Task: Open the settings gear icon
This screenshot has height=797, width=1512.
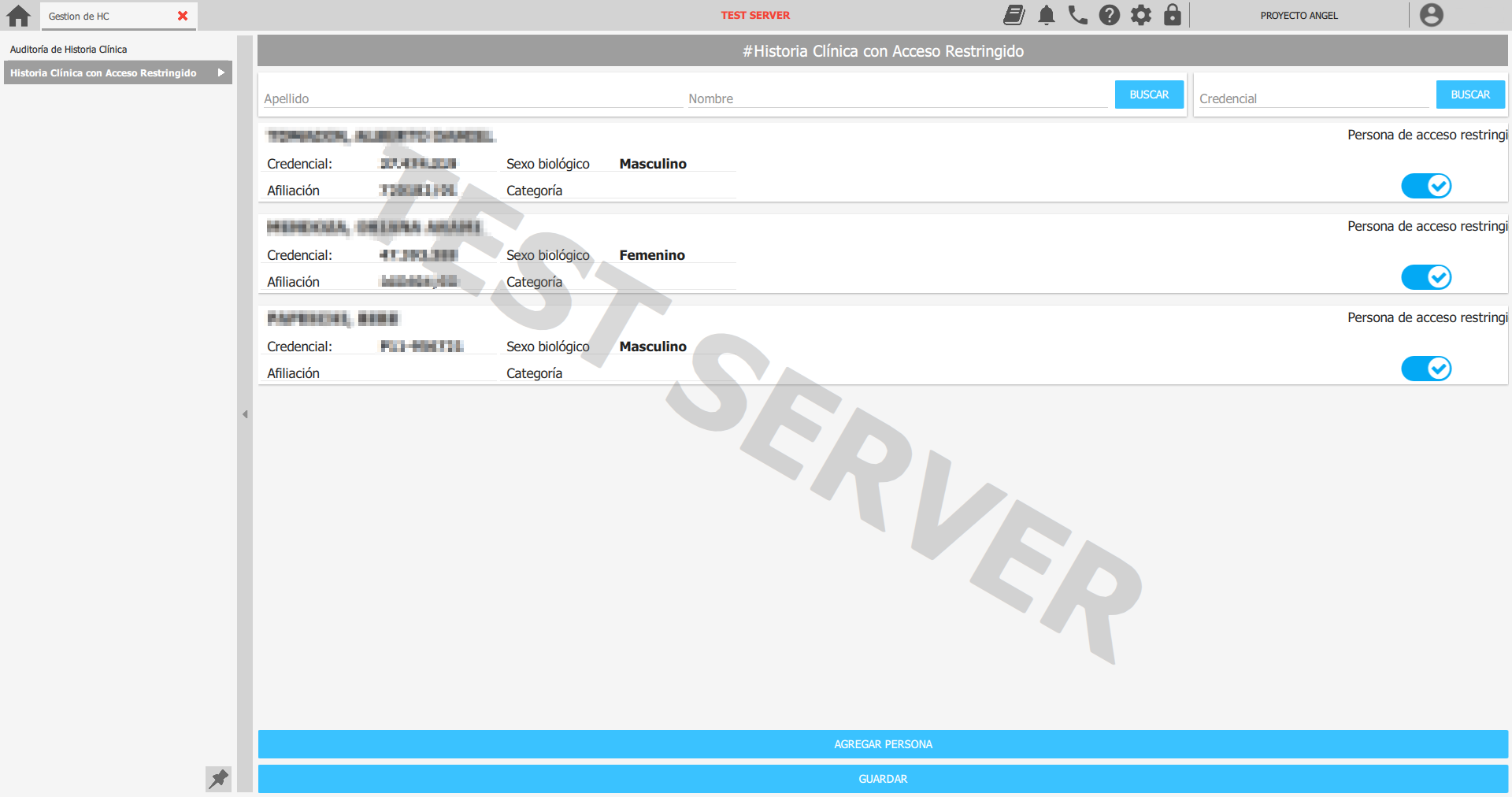Action: (x=1140, y=15)
